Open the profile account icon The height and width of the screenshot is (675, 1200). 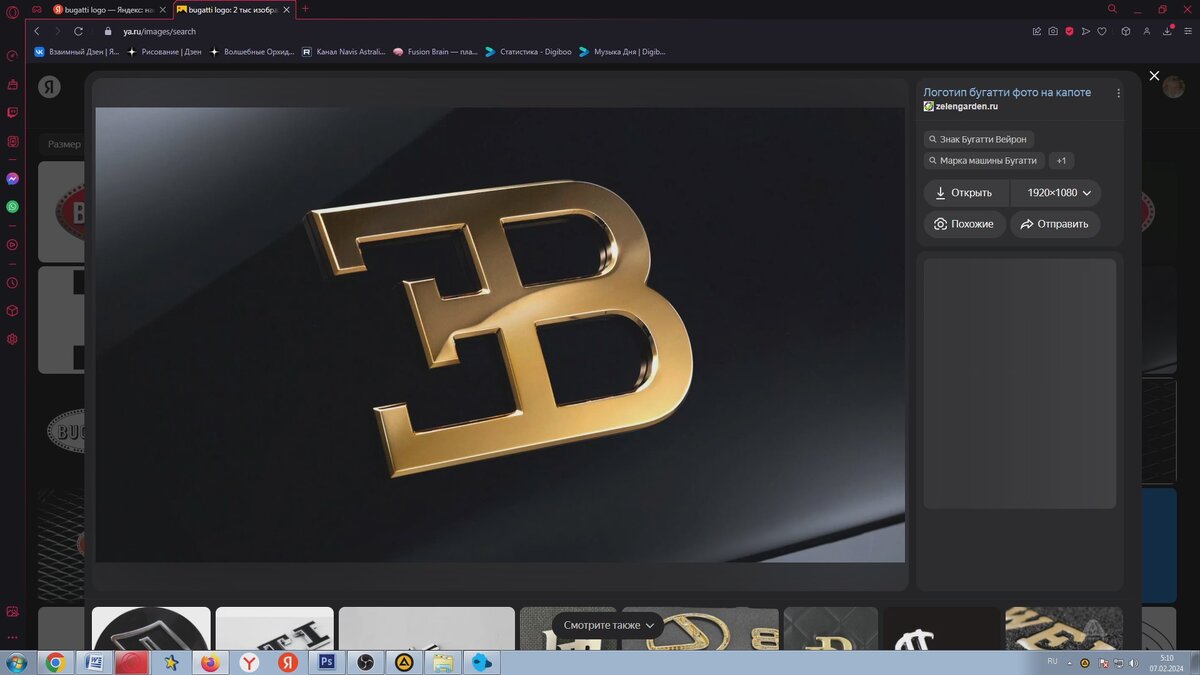1147,31
